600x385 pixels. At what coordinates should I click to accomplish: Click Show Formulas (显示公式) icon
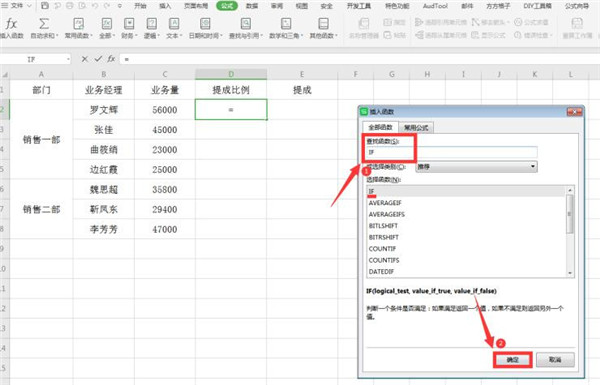[475, 35]
